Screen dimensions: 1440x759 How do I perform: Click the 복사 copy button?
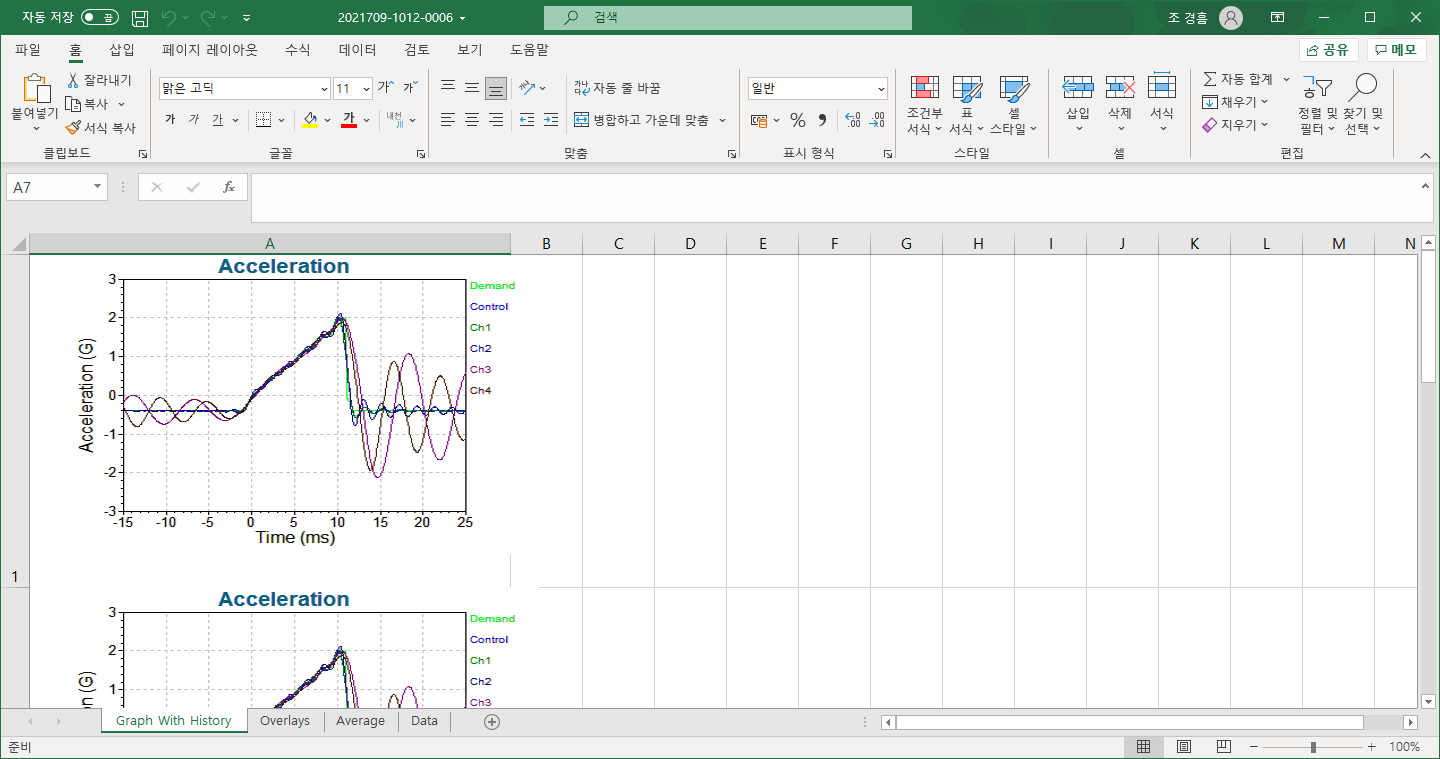[x=88, y=104]
